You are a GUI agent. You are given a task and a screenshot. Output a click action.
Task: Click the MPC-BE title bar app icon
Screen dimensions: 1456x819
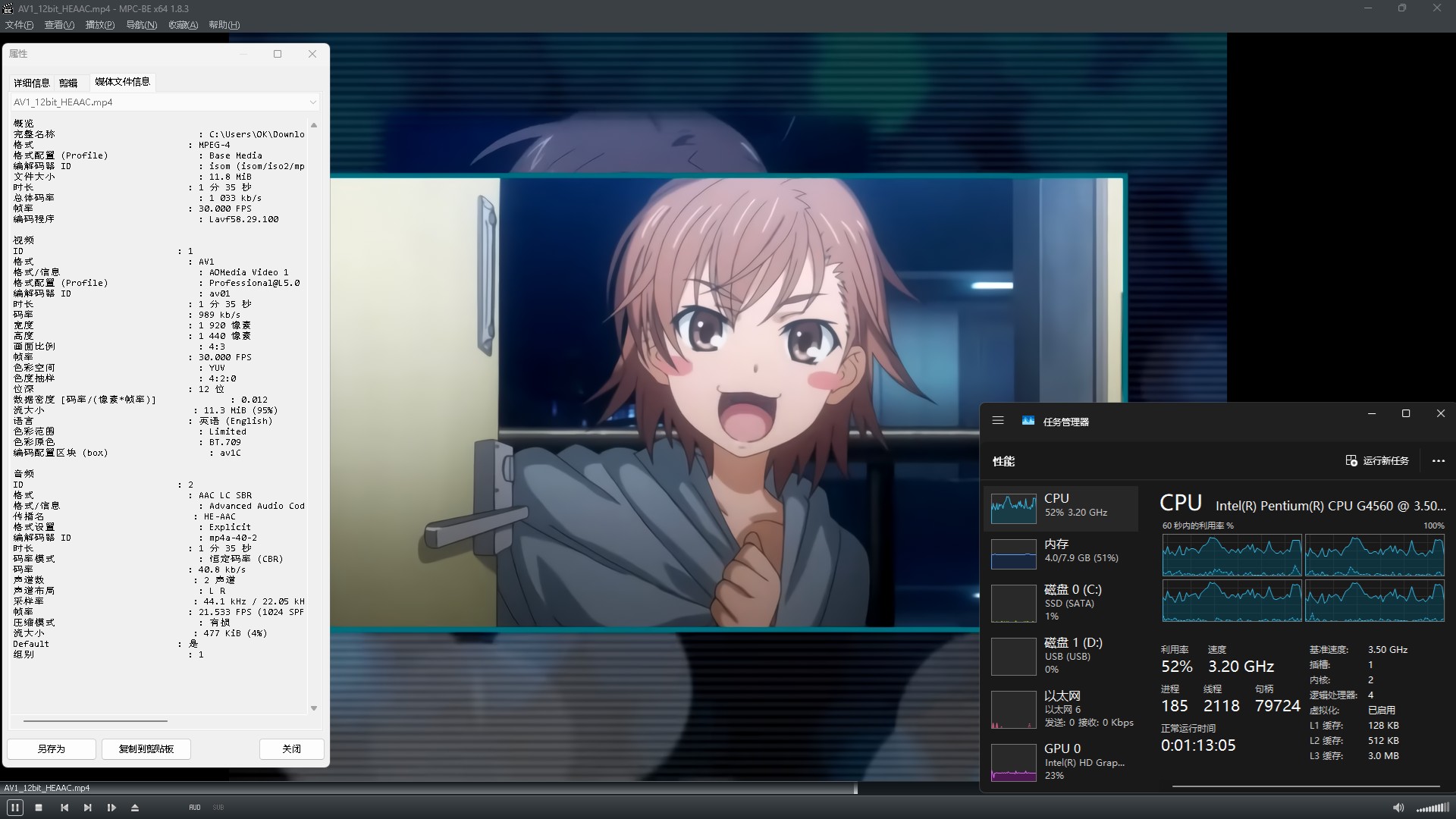pos(8,8)
